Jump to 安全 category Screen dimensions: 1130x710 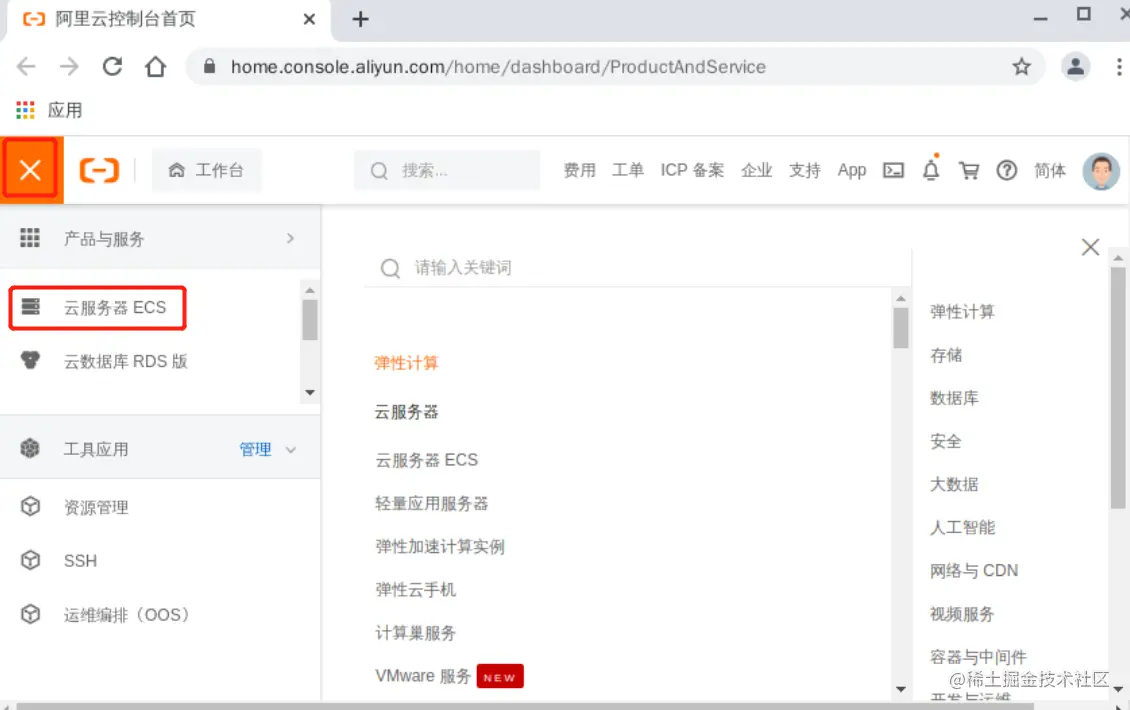coord(946,441)
